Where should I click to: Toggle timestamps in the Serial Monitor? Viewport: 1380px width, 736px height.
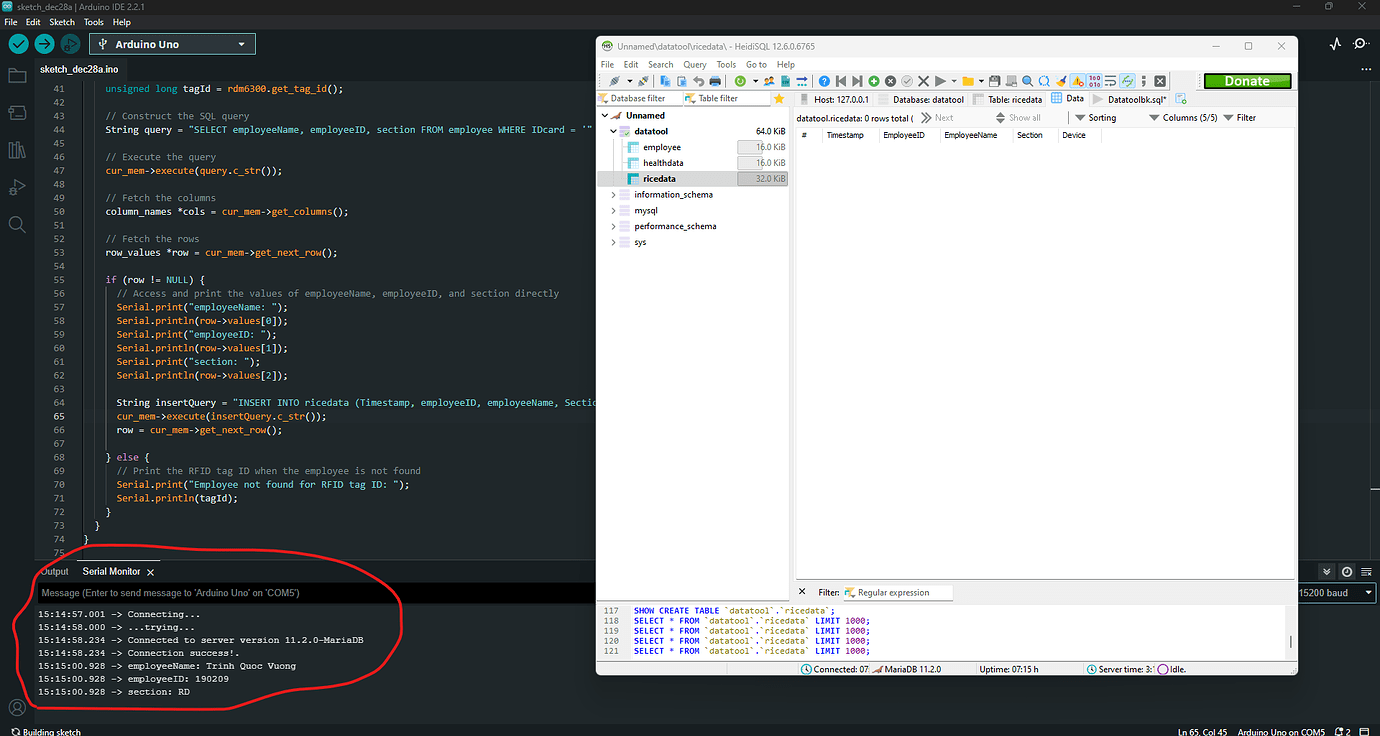click(1347, 571)
